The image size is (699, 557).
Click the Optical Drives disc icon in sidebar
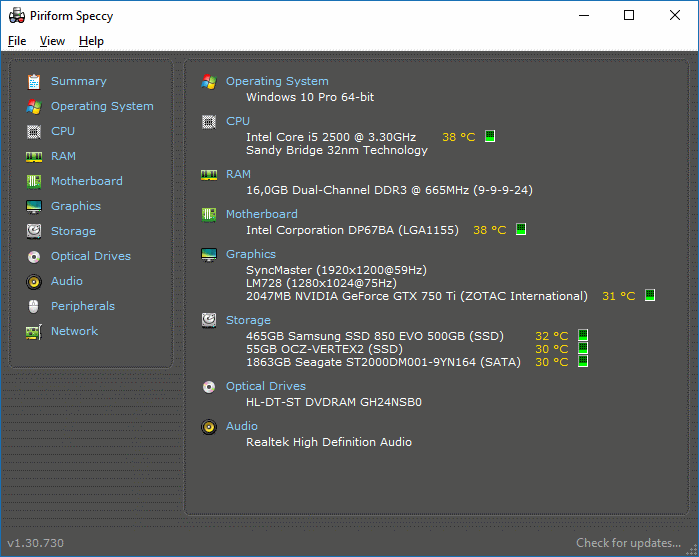(x=34, y=256)
